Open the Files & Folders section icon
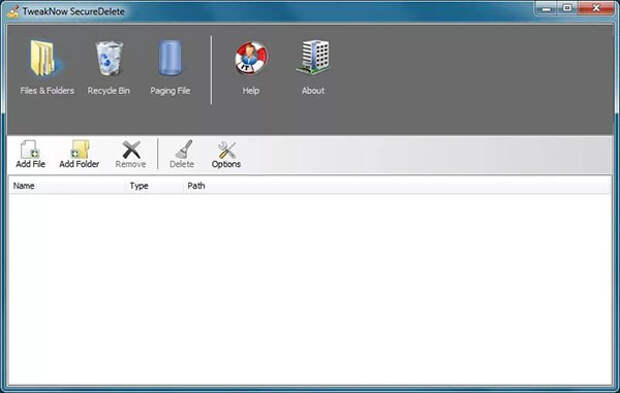Image resolution: width=620 pixels, height=393 pixels. click(x=44, y=58)
